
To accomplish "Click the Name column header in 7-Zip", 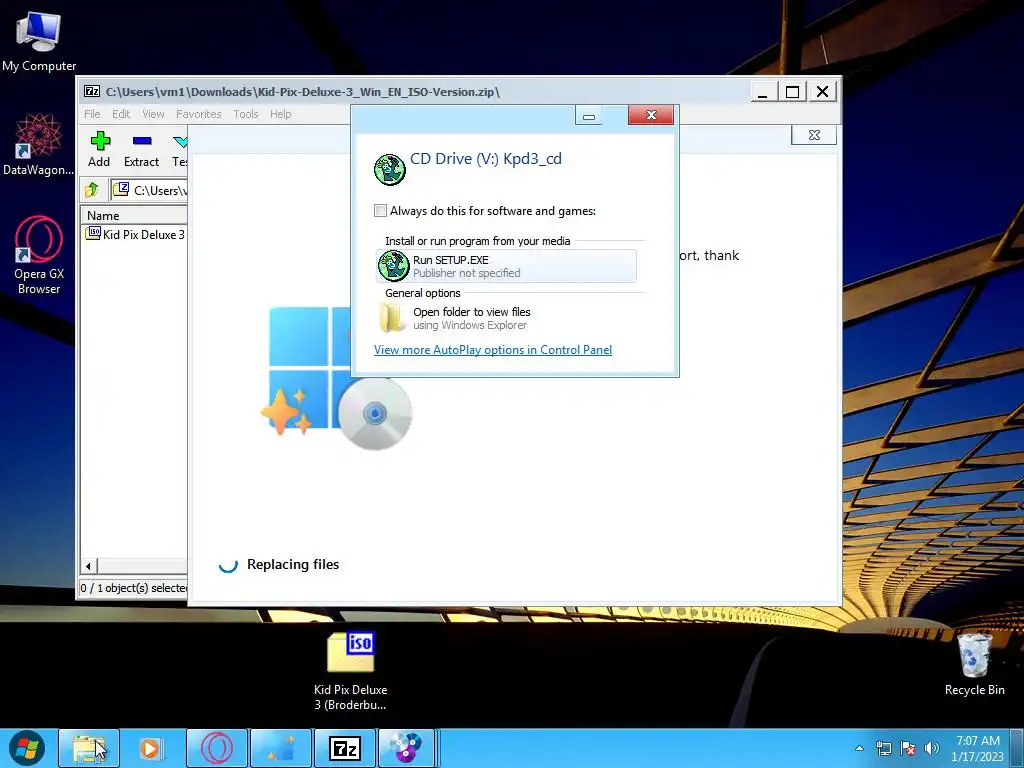I will pos(134,216).
